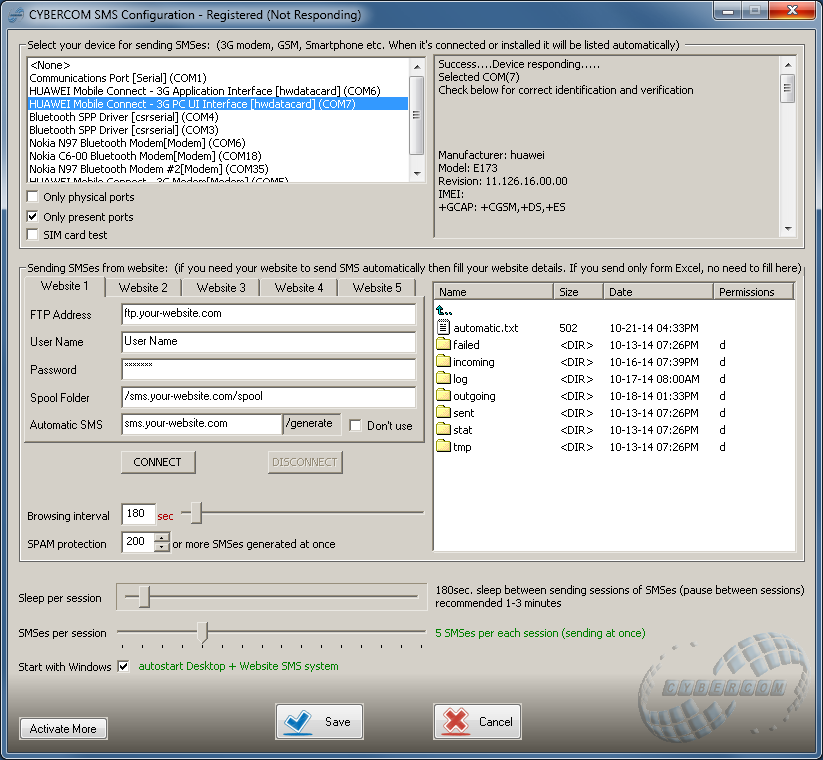
Task: Select Communications Port (COM1) device
Action: coord(218,78)
